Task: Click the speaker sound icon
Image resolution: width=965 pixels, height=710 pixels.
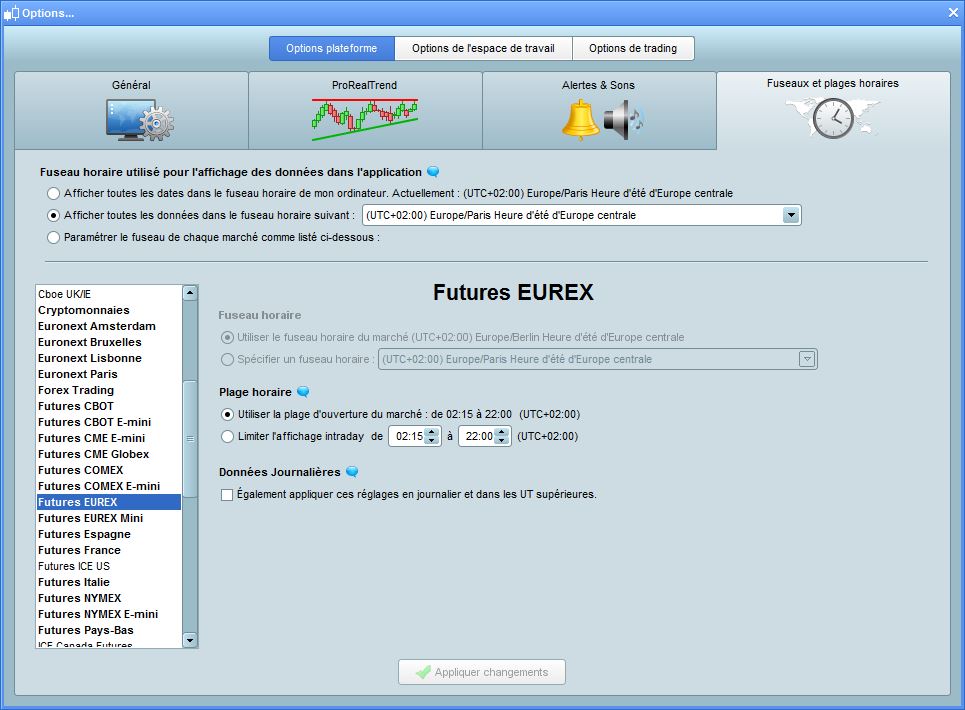Action: [x=623, y=120]
